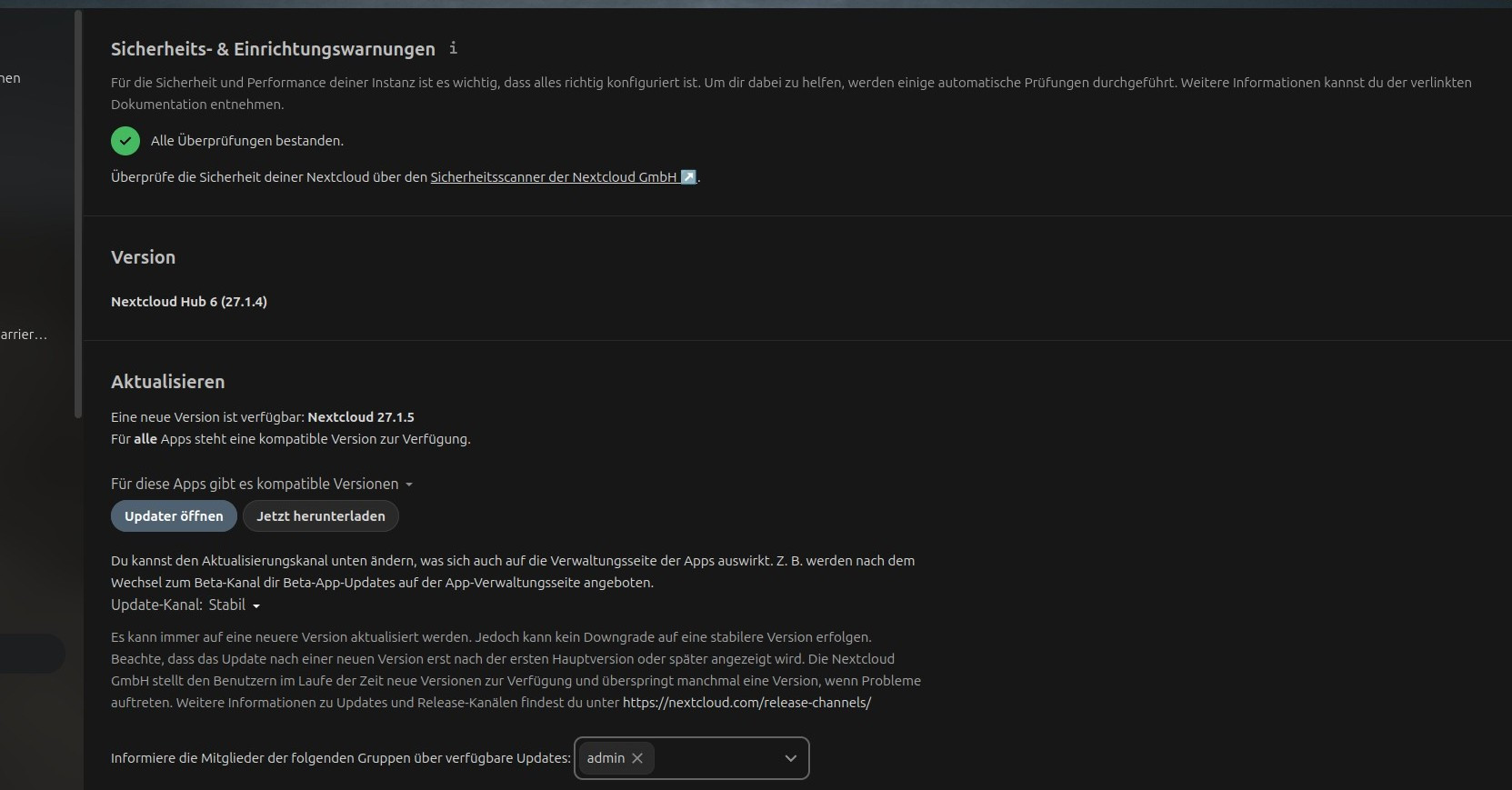Viewport: 1512px width, 790px height.
Task: Open the Sicherheitsscanner der Nextcloud GmbH link
Action: click(563, 177)
